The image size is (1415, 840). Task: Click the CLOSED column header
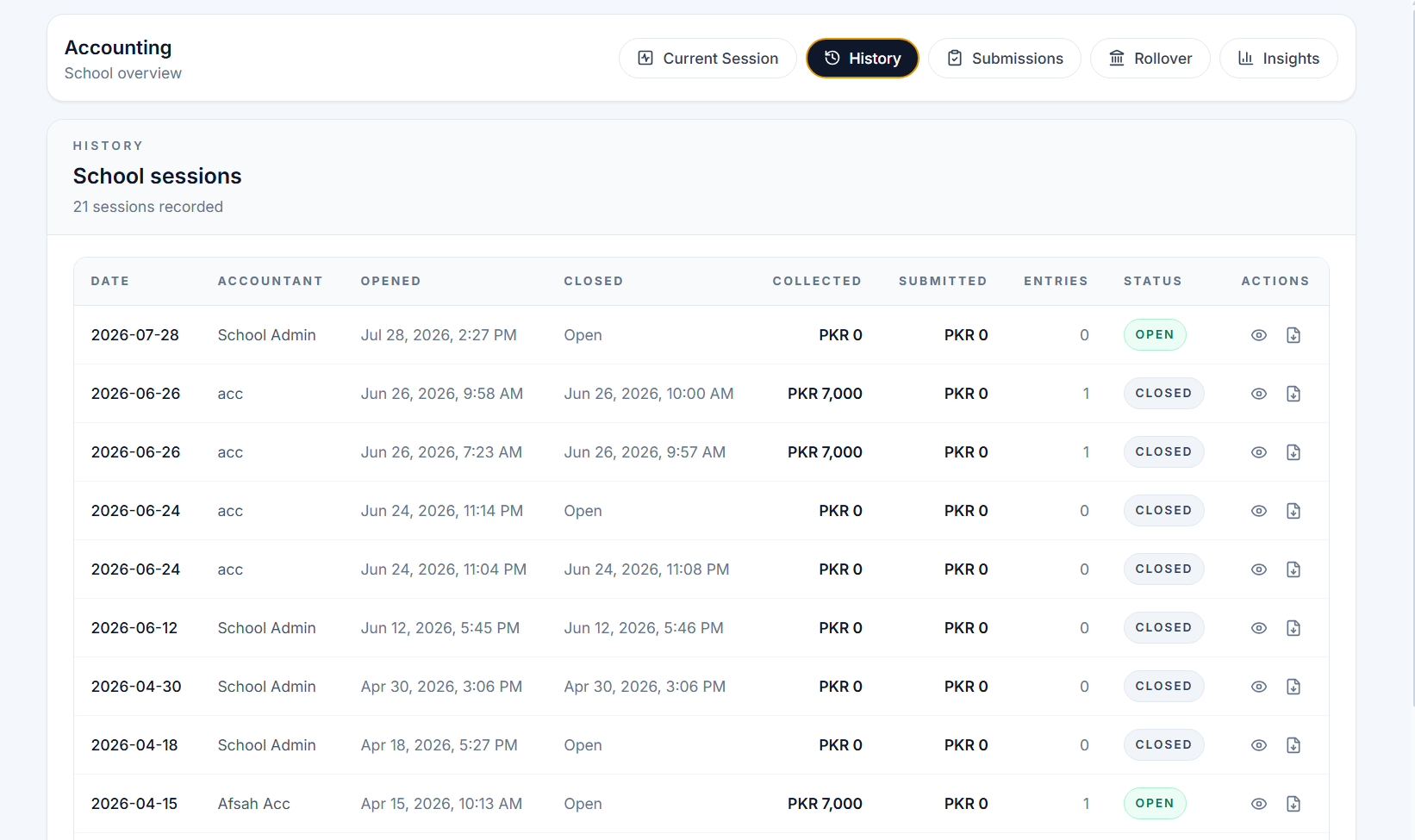pyautogui.click(x=594, y=281)
